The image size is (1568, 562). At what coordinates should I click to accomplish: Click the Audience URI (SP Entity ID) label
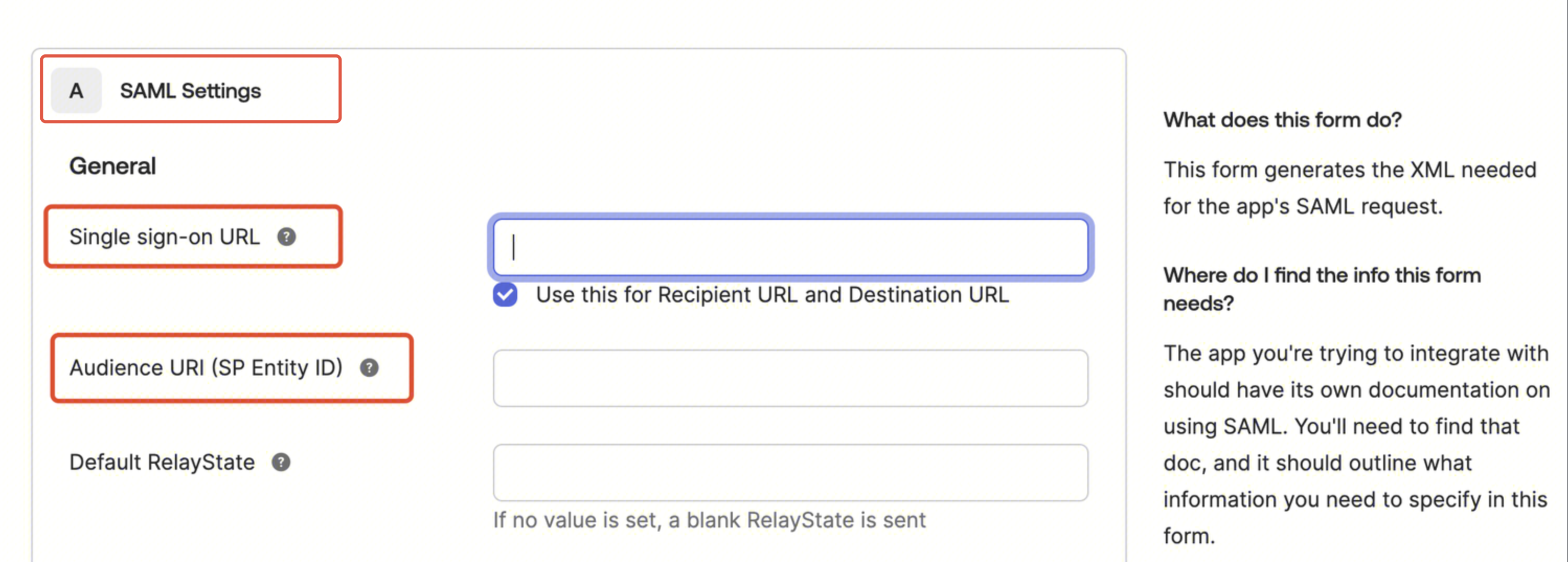[206, 367]
